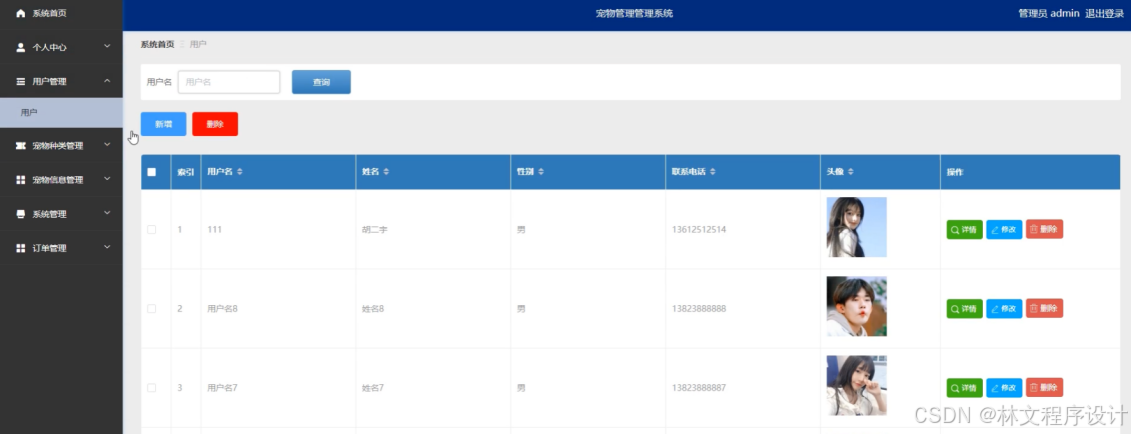Click phone number 13823888887

[x=699, y=387]
